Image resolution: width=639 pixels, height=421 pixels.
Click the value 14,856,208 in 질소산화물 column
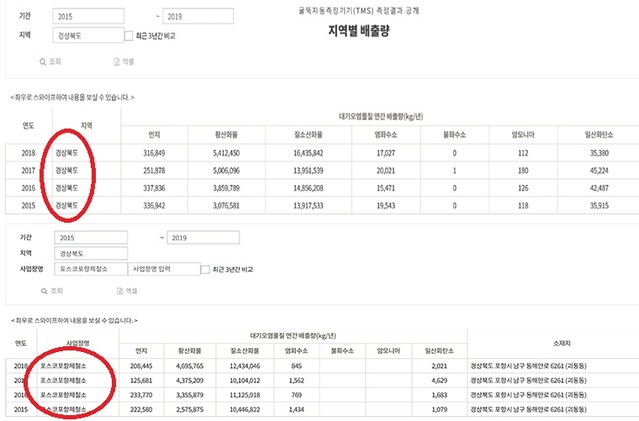tap(308, 188)
